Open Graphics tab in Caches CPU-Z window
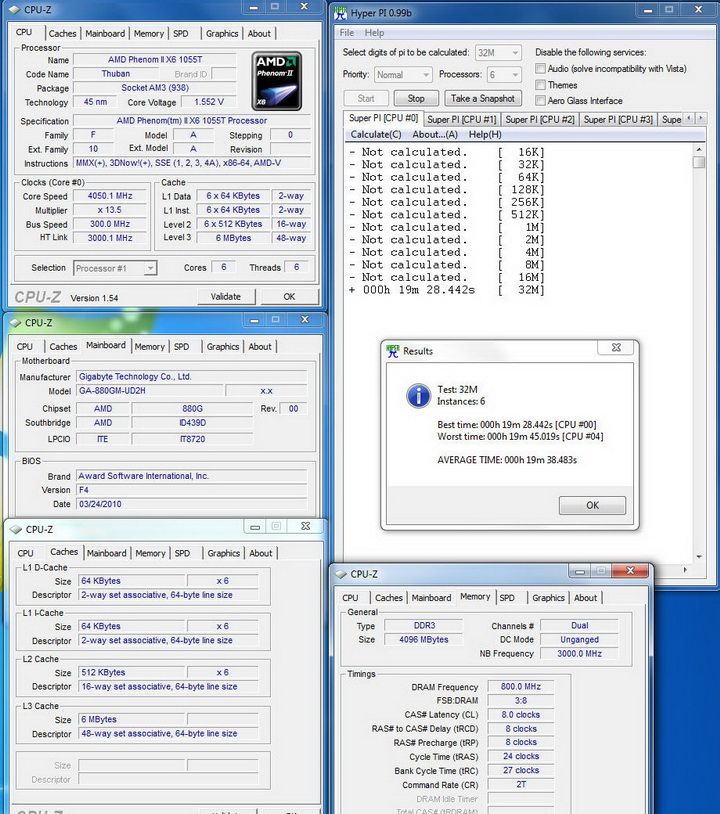 [224, 553]
